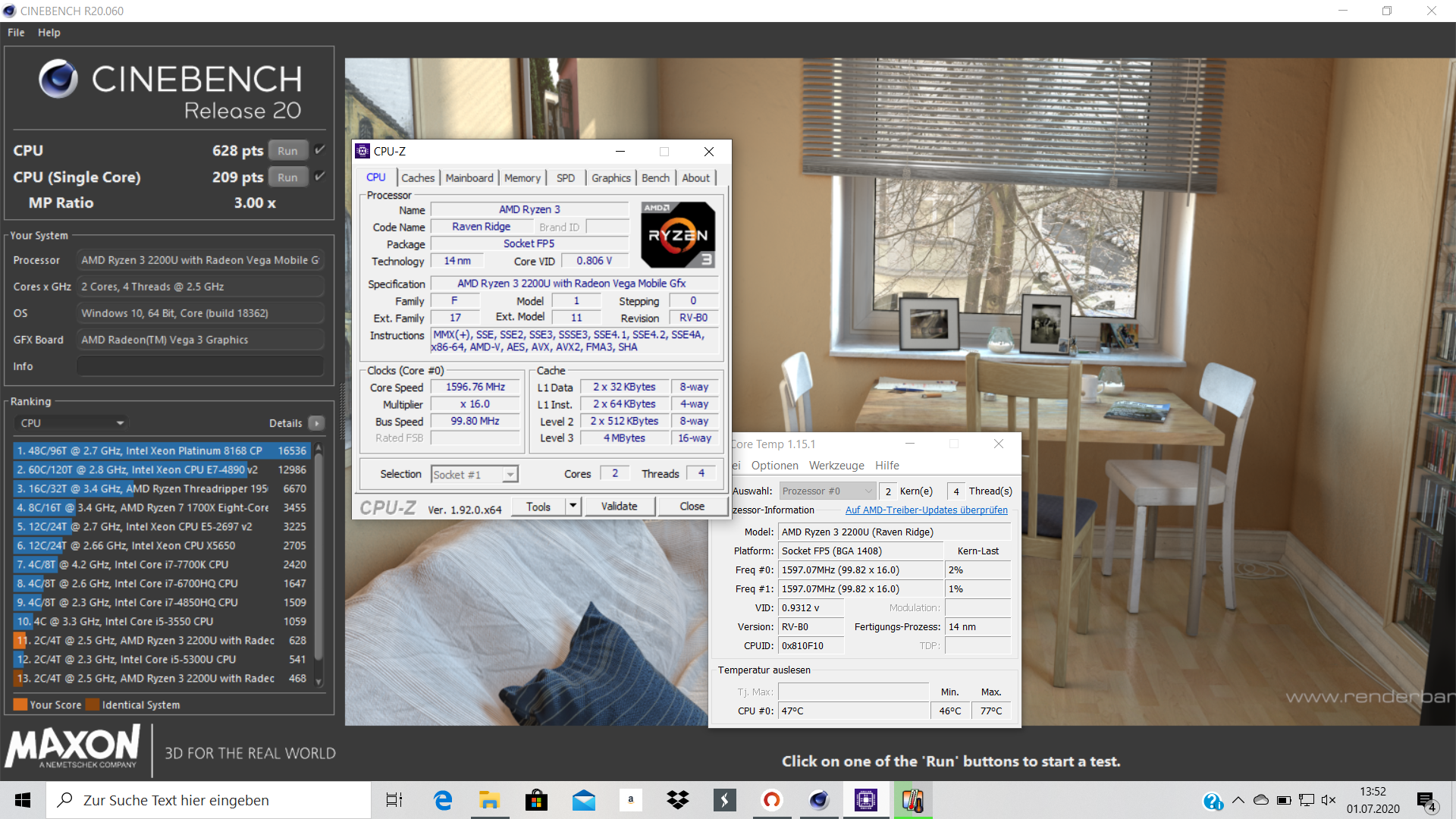Open Amazon from taskbar
The height and width of the screenshot is (819, 1456).
click(630, 800)
